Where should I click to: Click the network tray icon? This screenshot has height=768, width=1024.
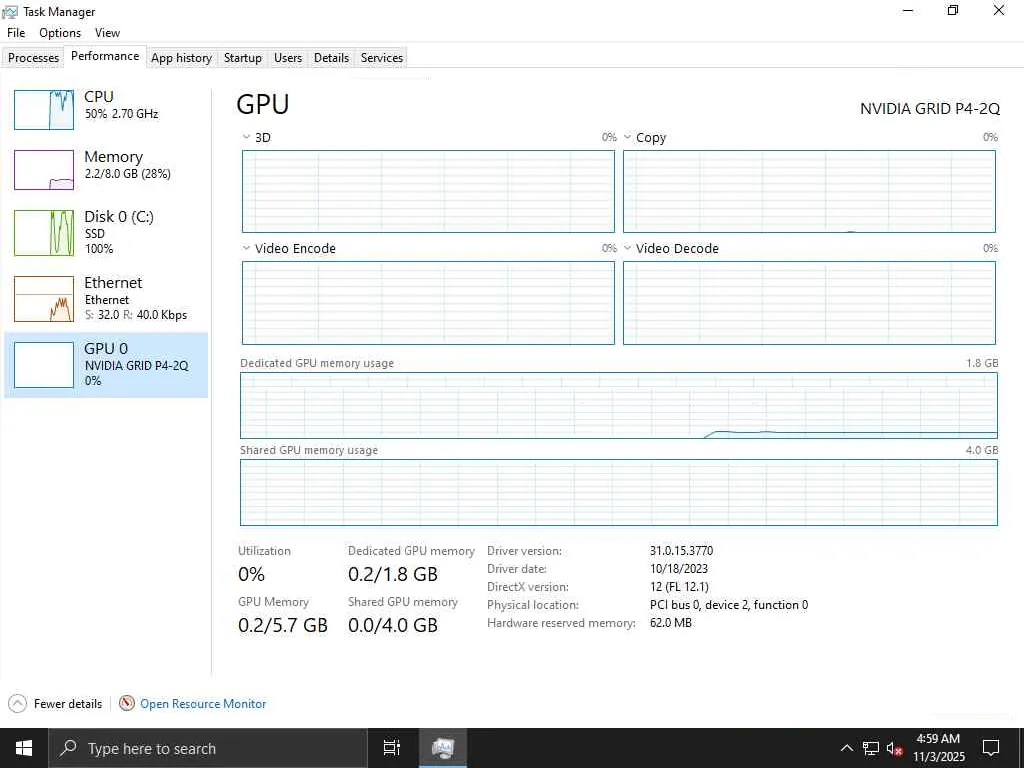coord(871,748)
